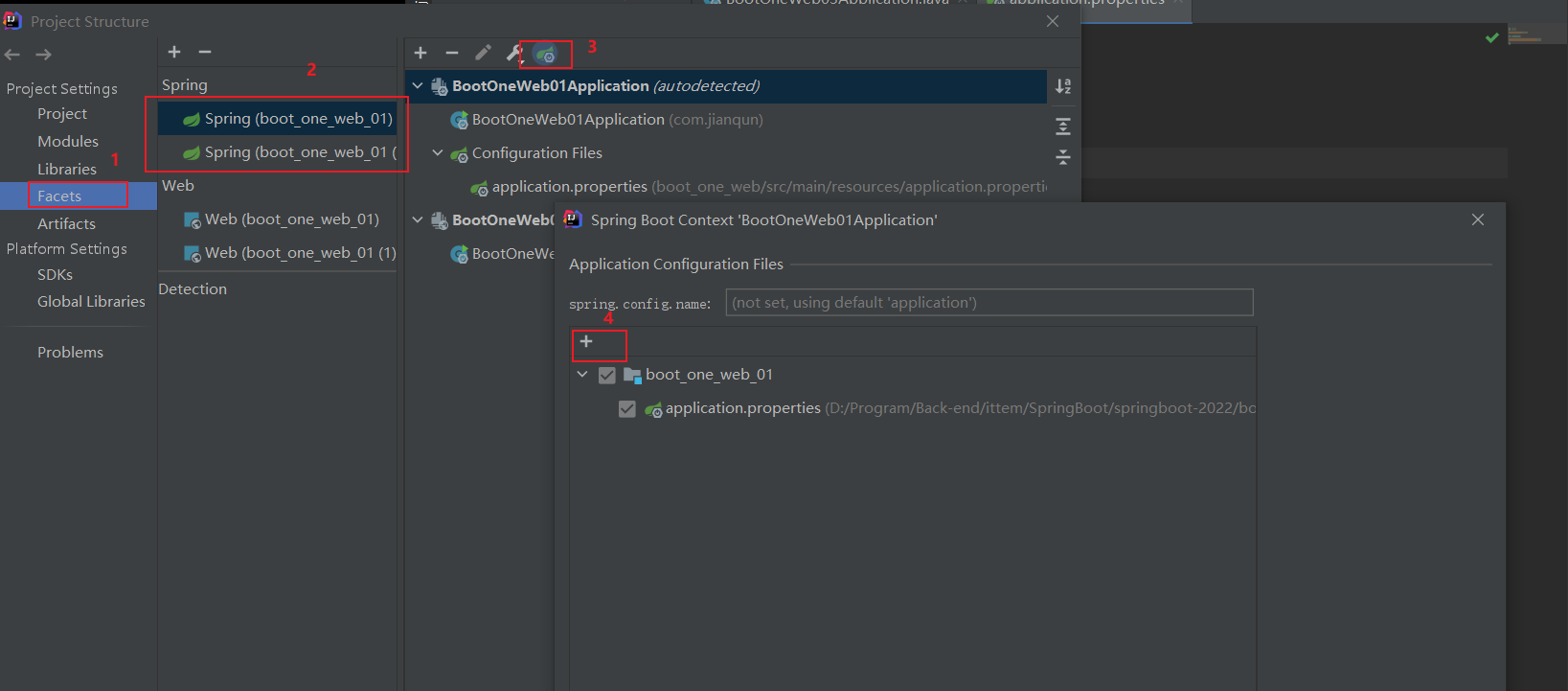Click the edit pencil icon for the context
Image resolution: width=1568 pixels, height=691 pixels.
coord(483,53)
